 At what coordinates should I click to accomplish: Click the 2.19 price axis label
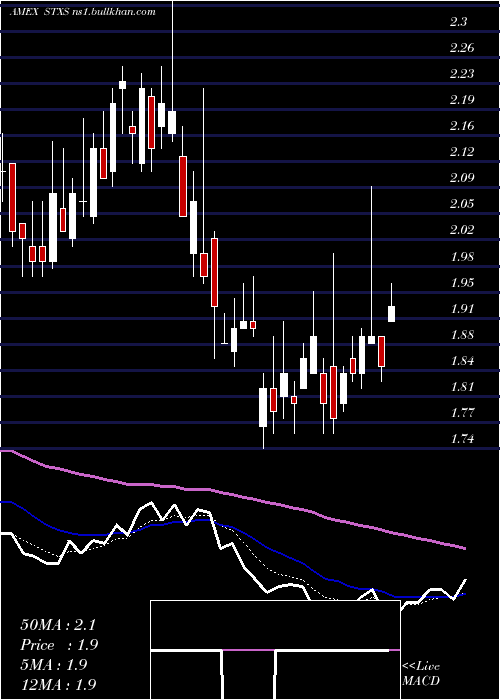tap(462, 100)
